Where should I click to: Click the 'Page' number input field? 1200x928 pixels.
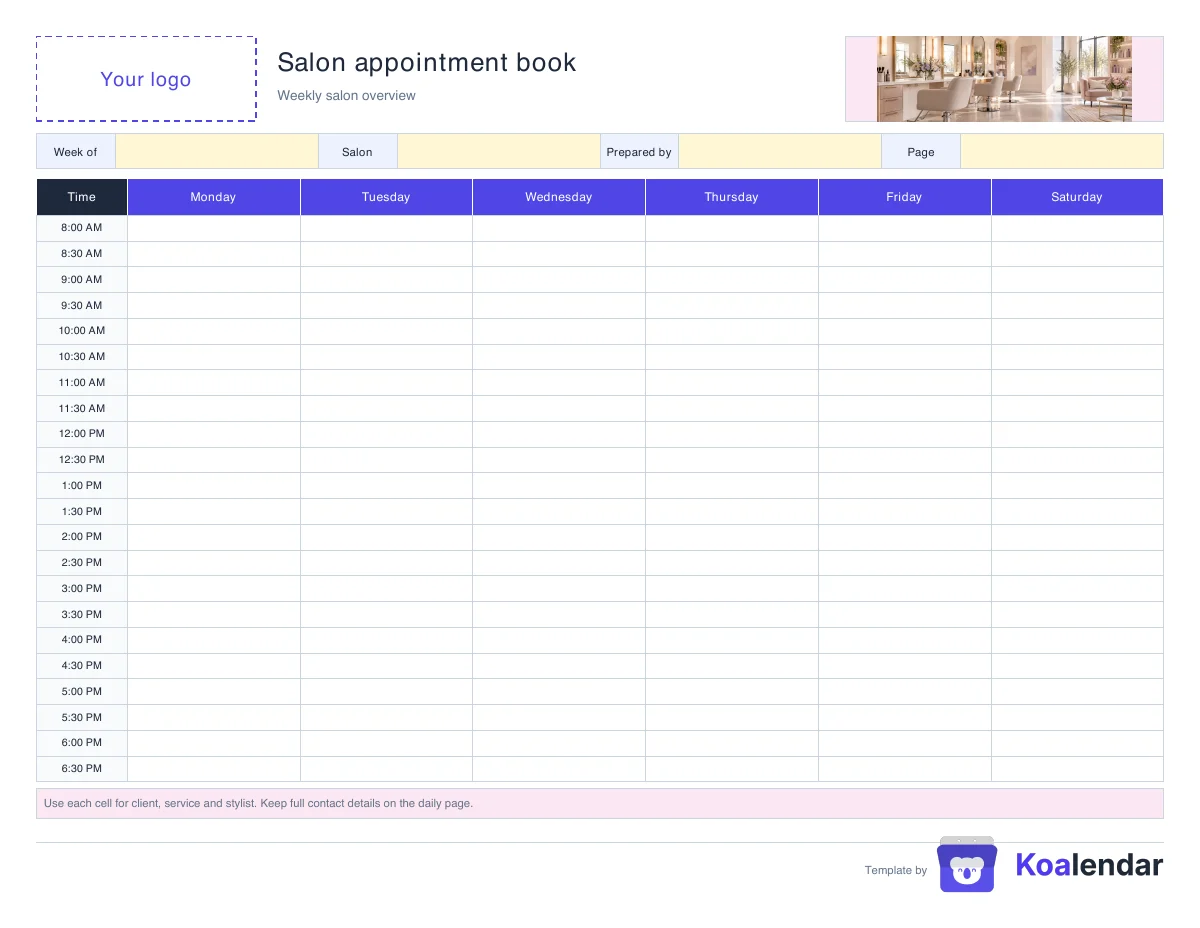(1062, 152)
